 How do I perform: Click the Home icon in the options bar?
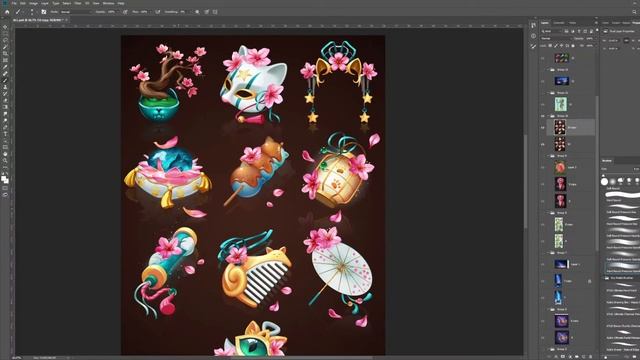[x=7, y=12]
